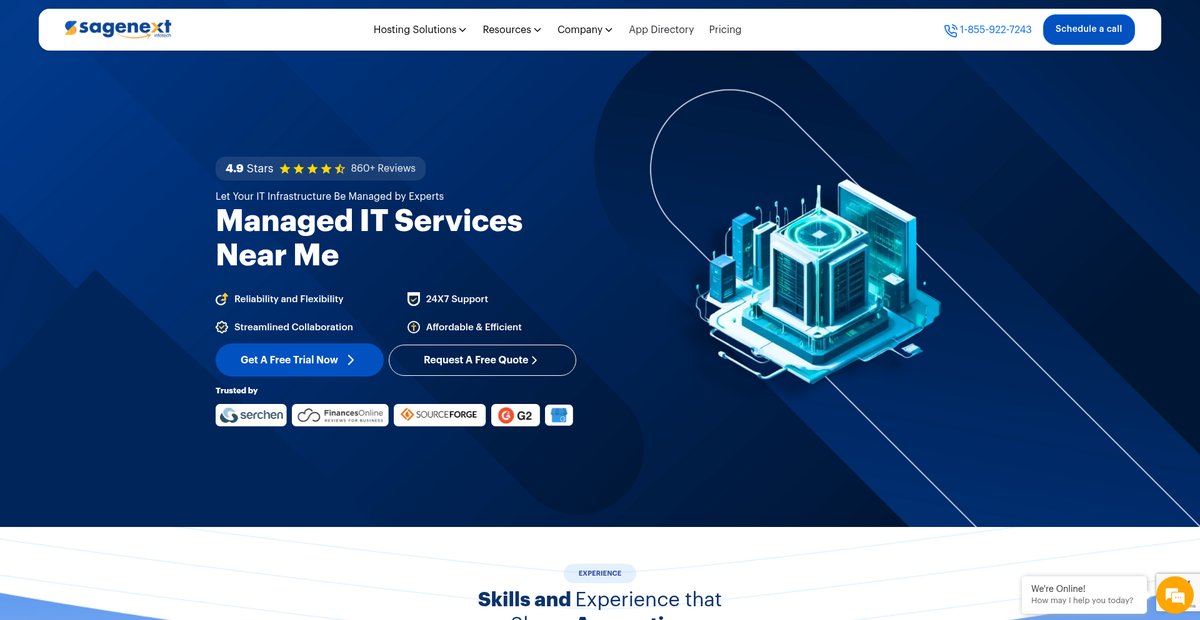Click the phone icon in header
1200x620 pixels.
click(x=950, y=30)
